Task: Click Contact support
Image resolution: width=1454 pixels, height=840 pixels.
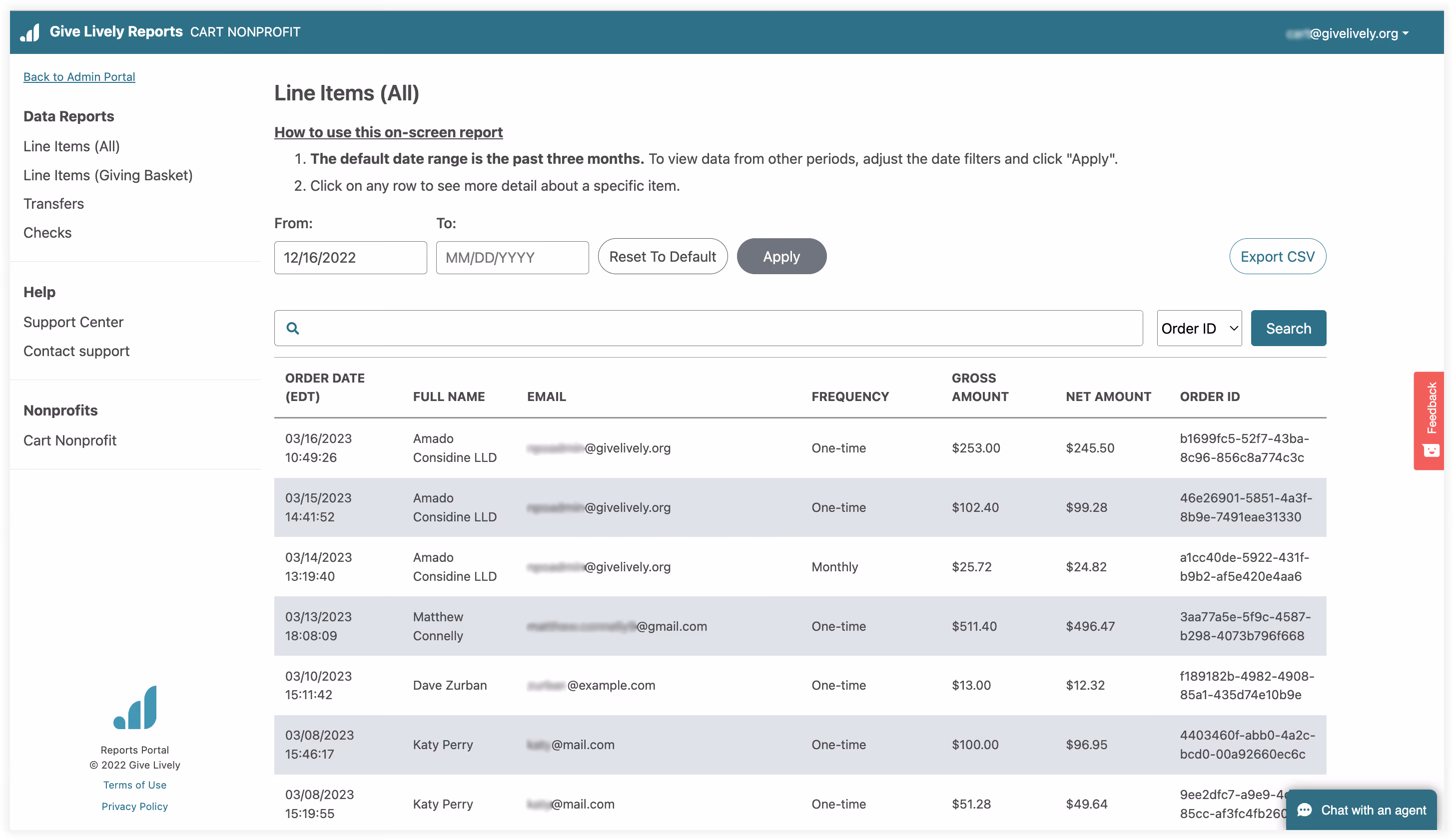Action: [76, 351]
